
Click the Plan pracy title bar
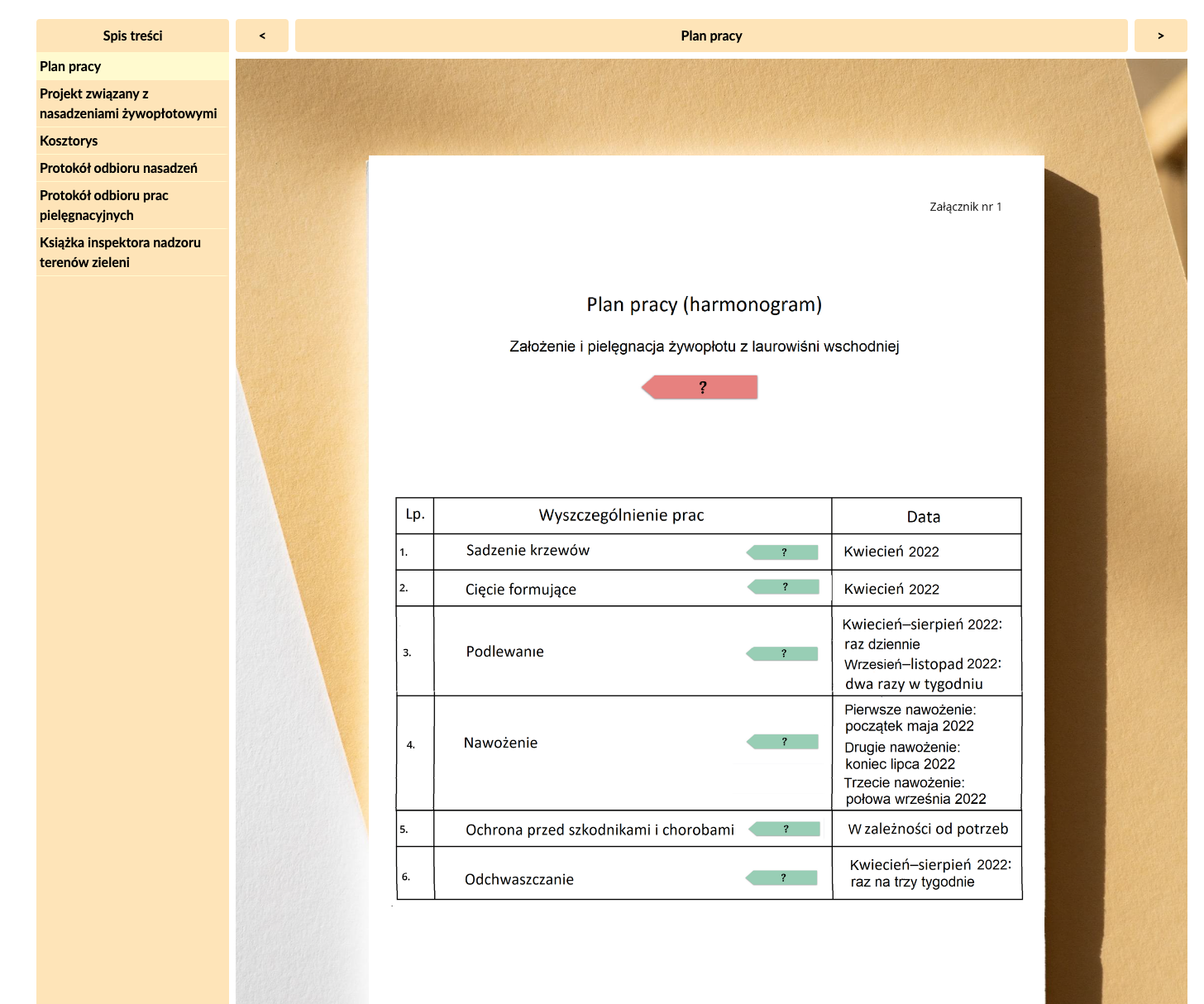click(711, 36)
